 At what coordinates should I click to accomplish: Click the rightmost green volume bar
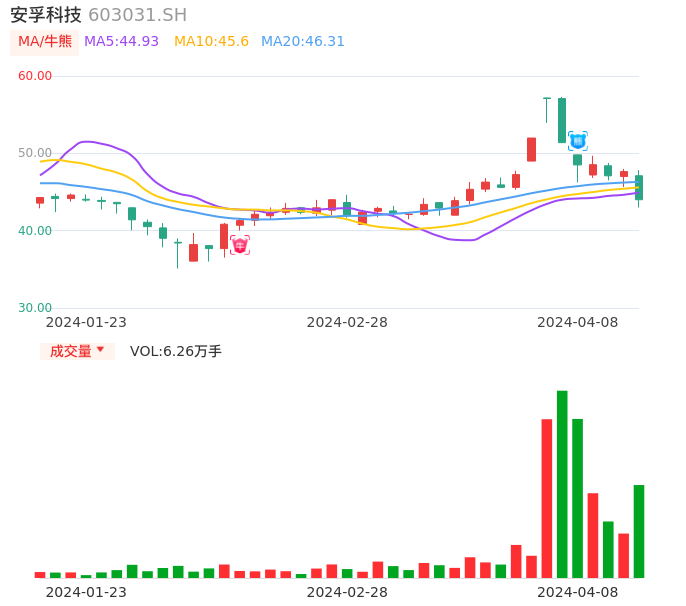639,531
